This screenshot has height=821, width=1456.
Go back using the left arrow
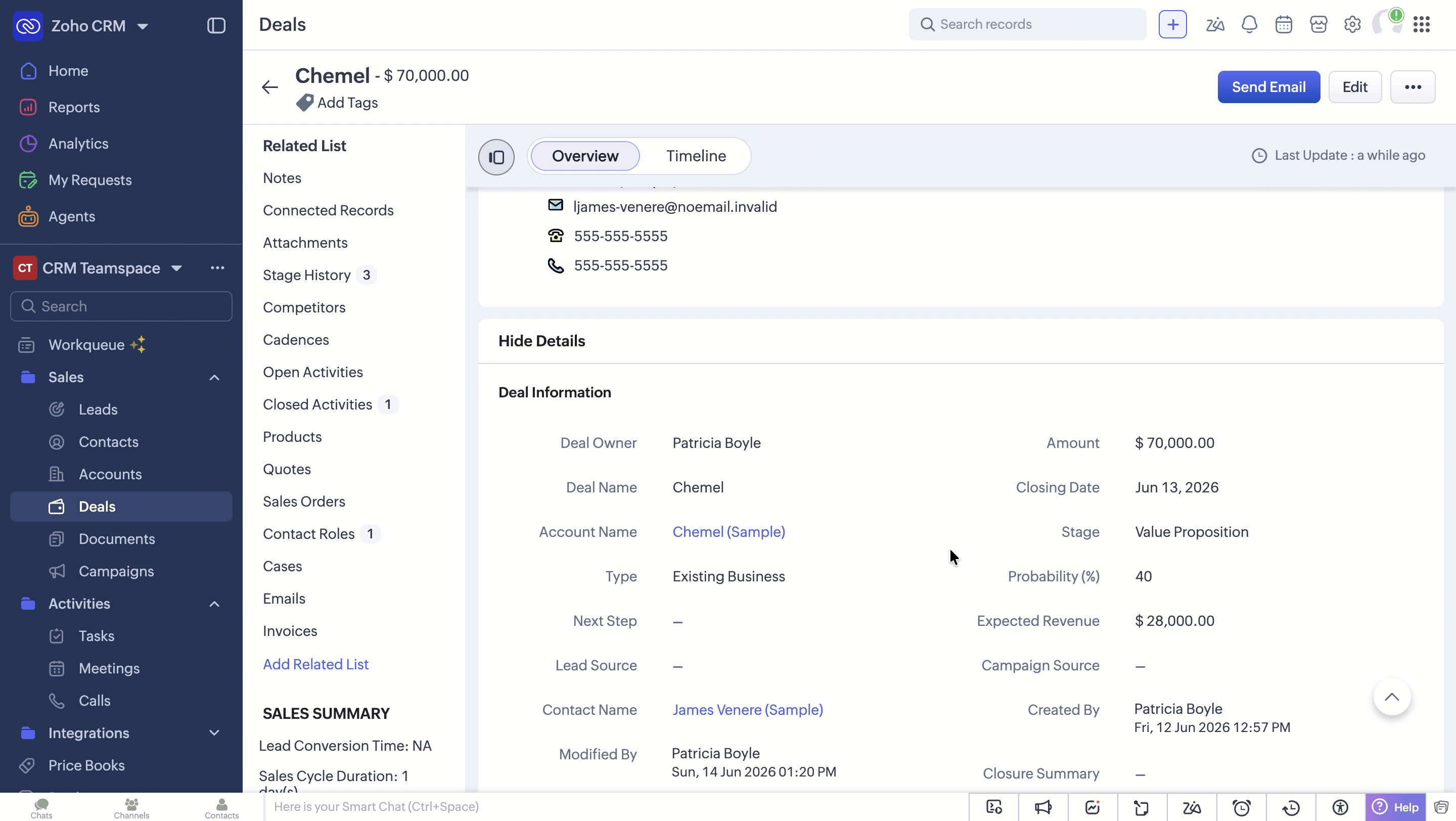(x=269, y=87)
